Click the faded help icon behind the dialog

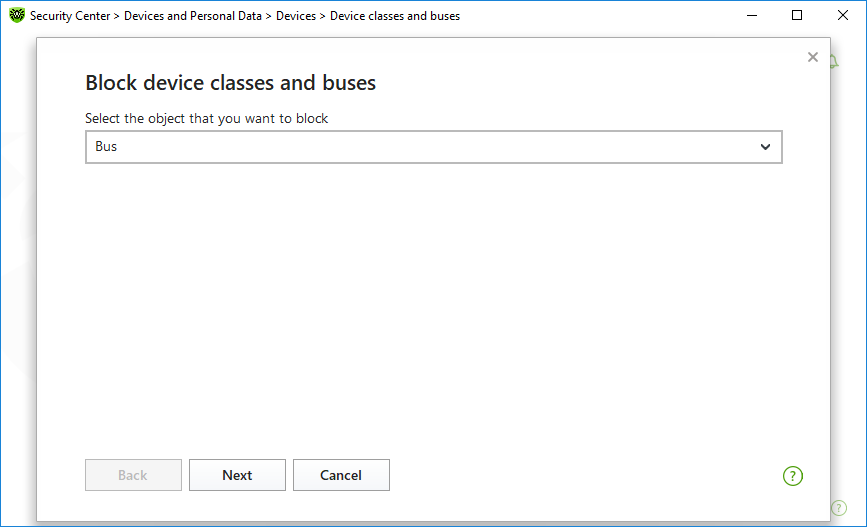[838, 508]
